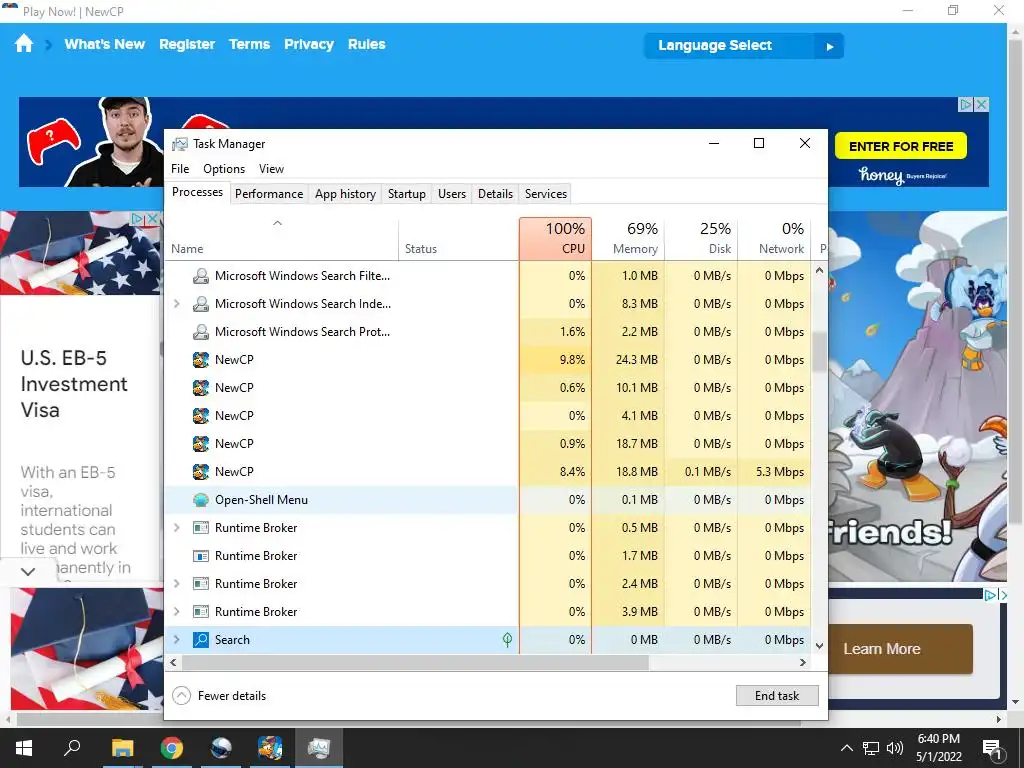
Task: Collapse Task Manager with Fewer details
Action: [x=219, y=696]
